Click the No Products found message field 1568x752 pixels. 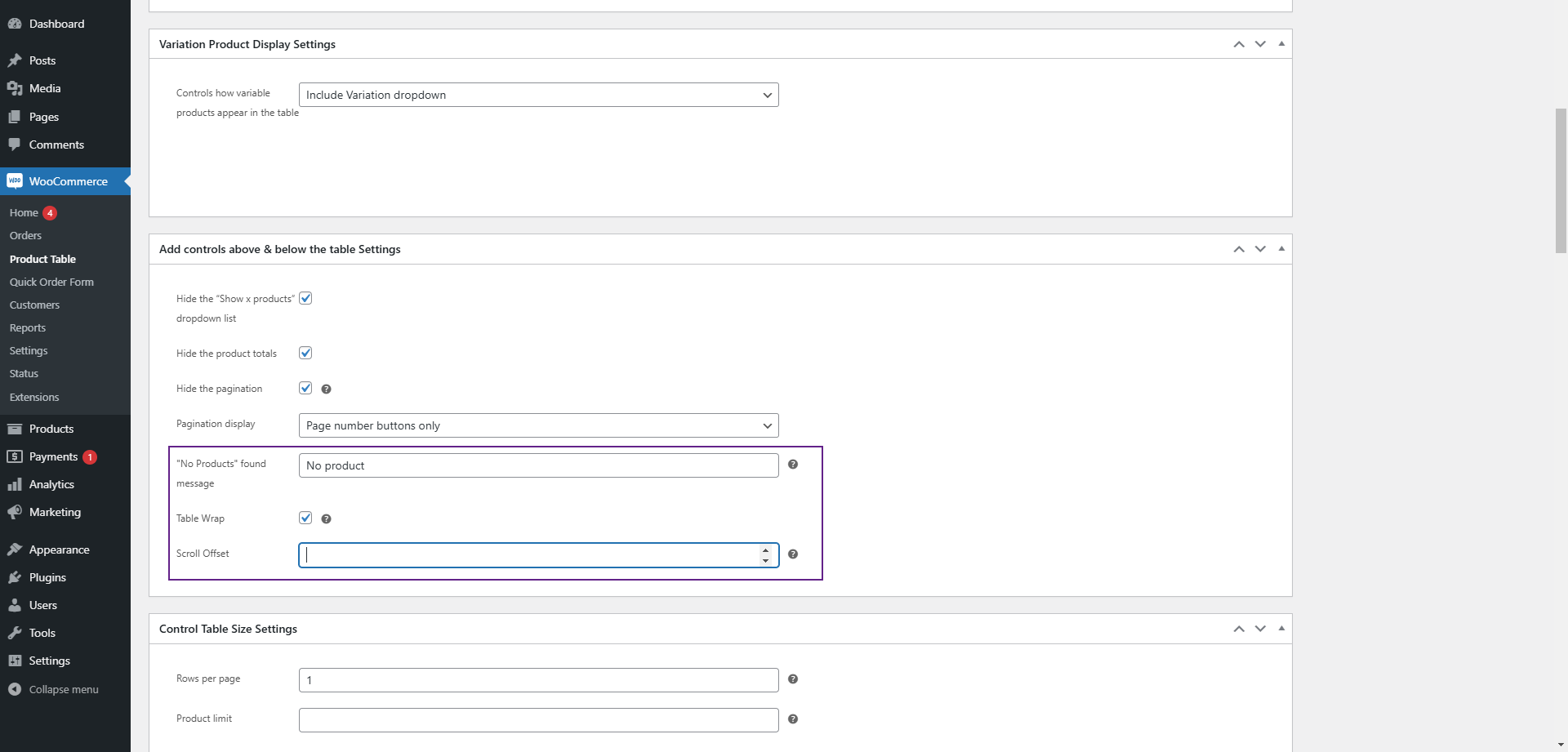pyautogui.click(x=539, y=465)
